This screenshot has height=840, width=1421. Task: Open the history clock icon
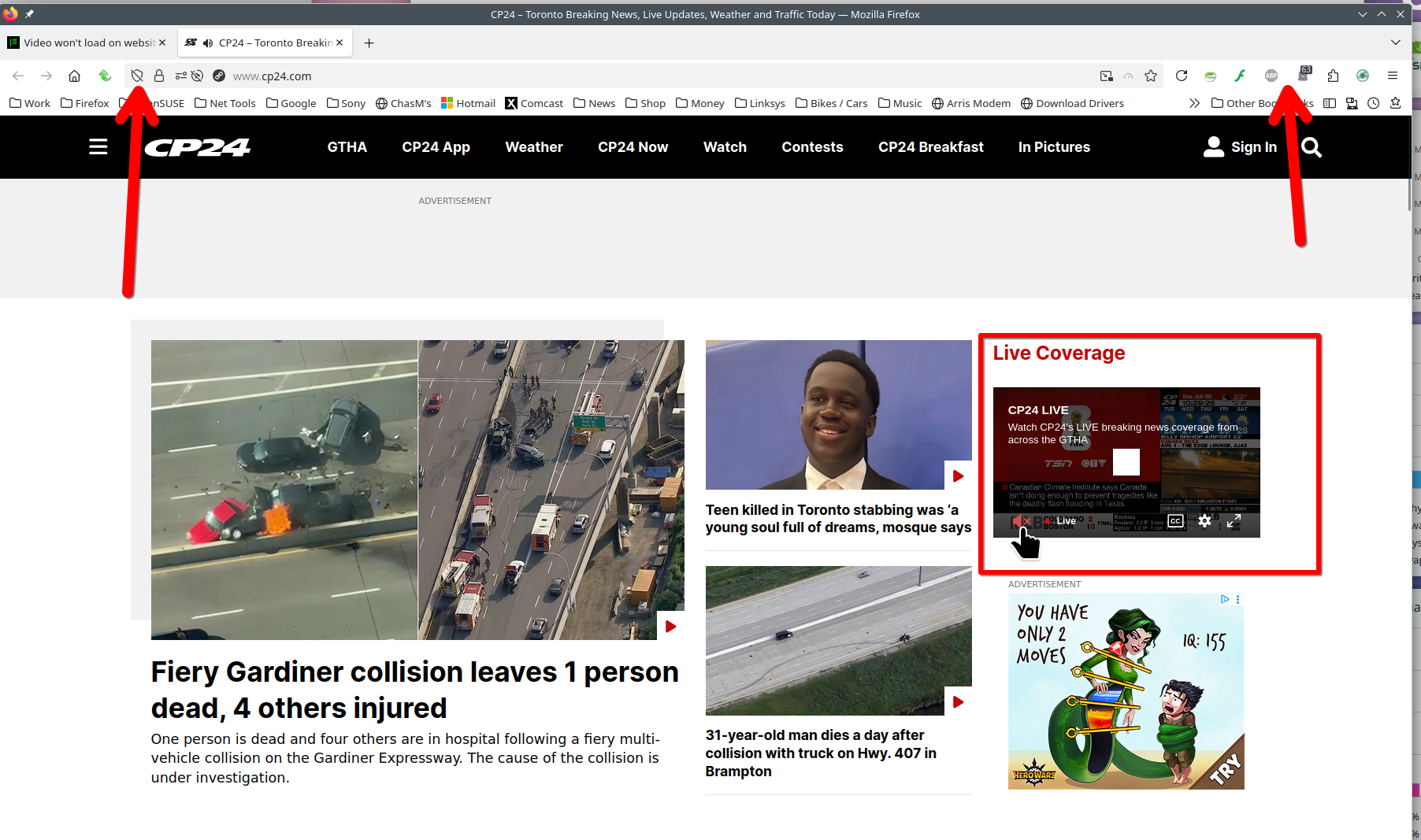tap(1374, 103)
